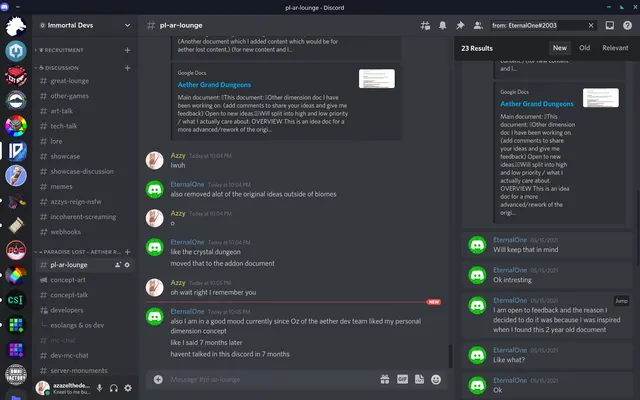Open the lore channel

[x=85, y=141]
